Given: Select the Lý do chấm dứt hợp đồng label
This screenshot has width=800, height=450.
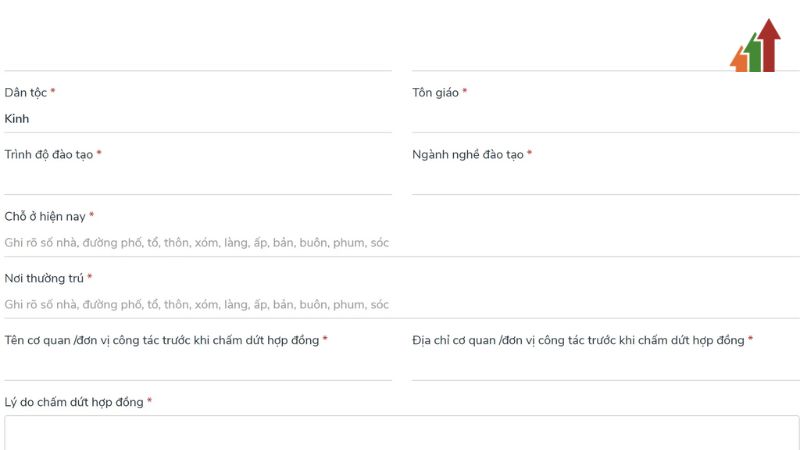Looking at the screenshot, I should coord(74,402).
